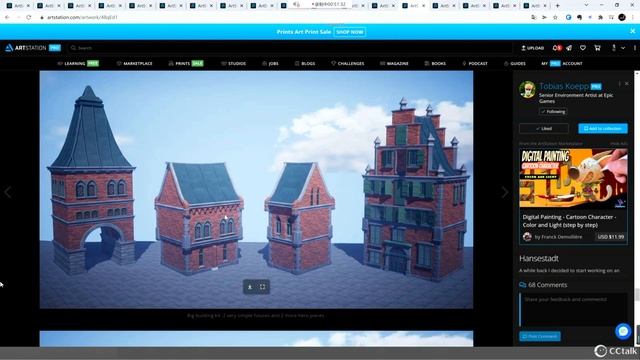Open the browser tab search dropdown
The image size is (640, 360).
(586, 5)
